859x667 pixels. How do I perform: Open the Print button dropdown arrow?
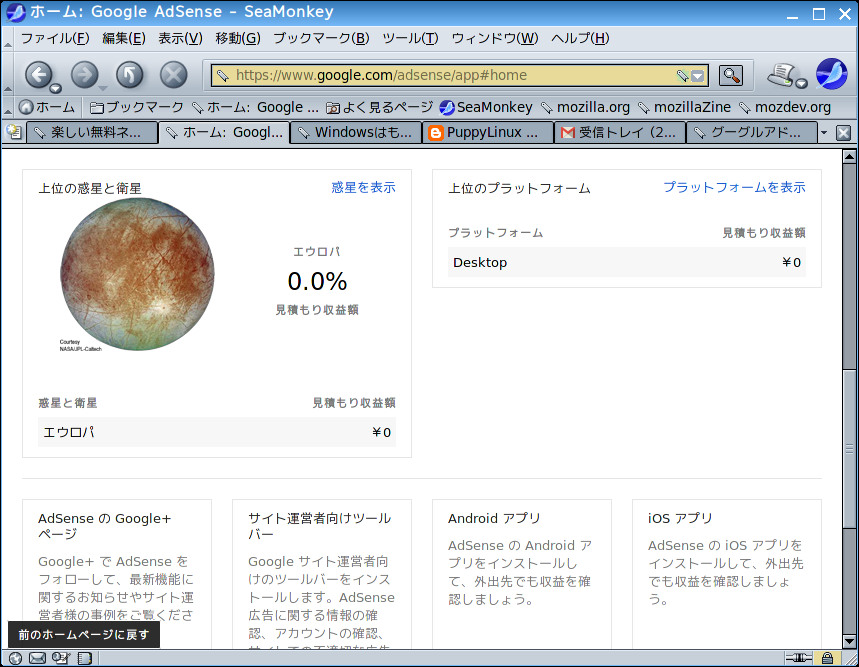tap(801, 83)
